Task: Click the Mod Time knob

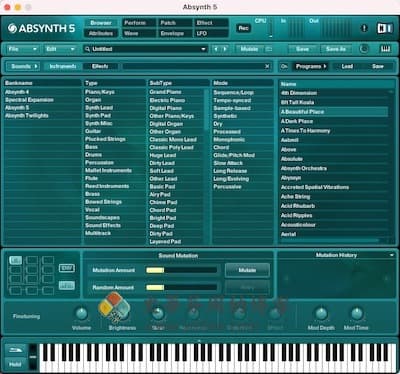Action: point(357,313)
